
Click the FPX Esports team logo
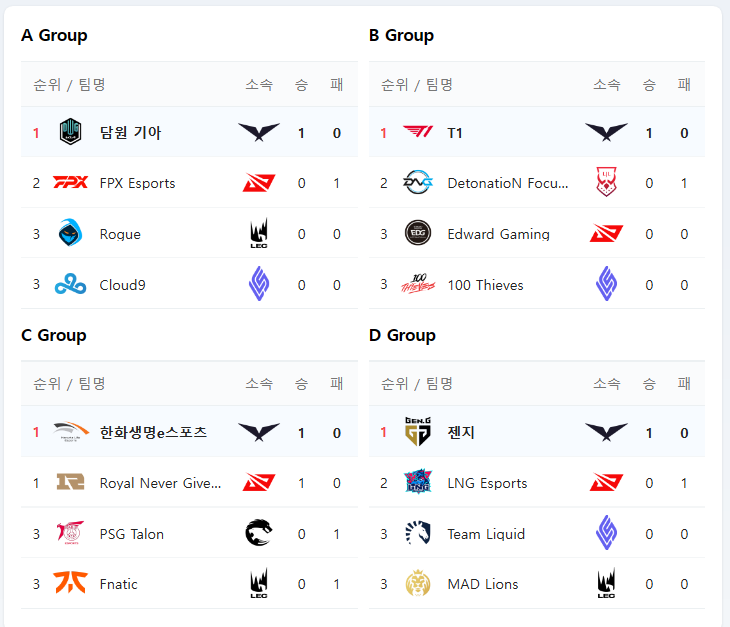click(70, 183)
